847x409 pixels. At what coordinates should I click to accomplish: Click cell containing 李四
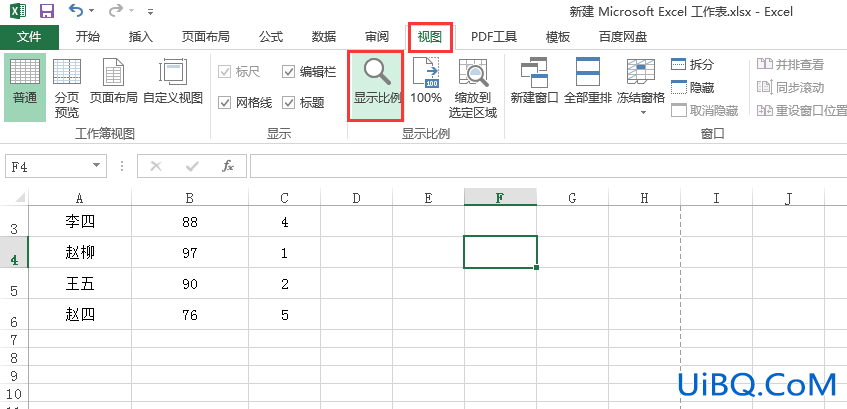pos(80,222)
